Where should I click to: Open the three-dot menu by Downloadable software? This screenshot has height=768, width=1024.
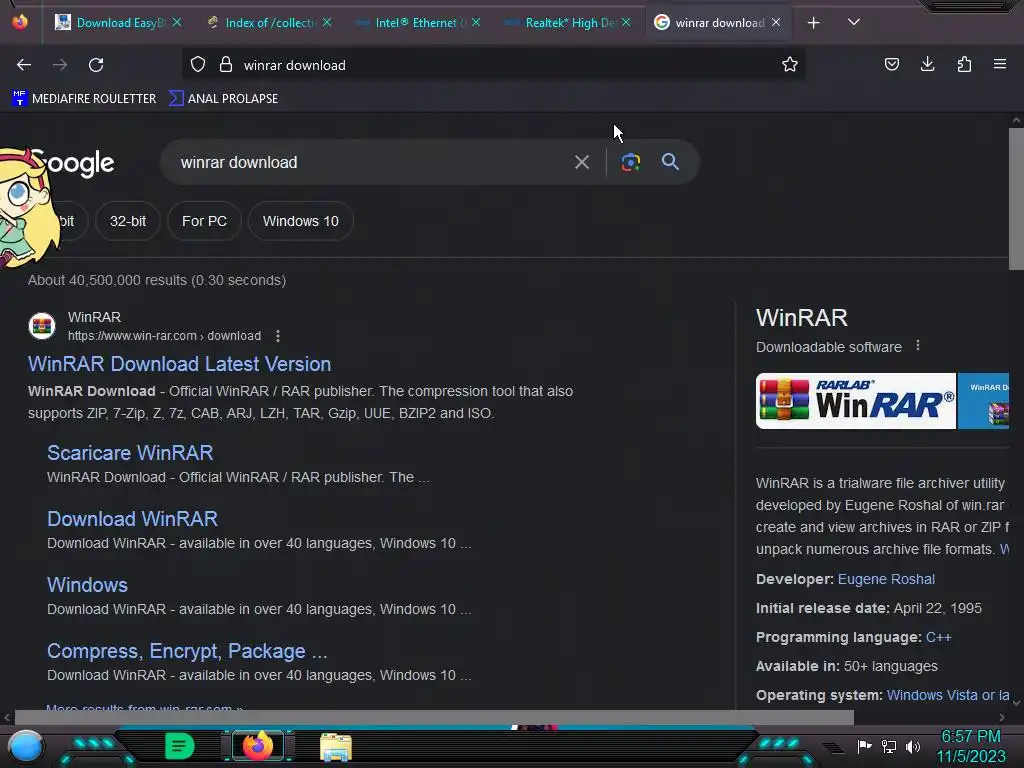(x=918, y=345)
